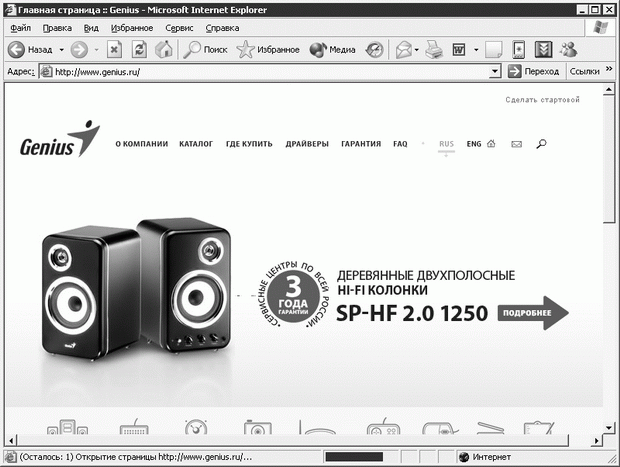
Task: Open the address bar URL dropdown
Action: pos(495,72)
